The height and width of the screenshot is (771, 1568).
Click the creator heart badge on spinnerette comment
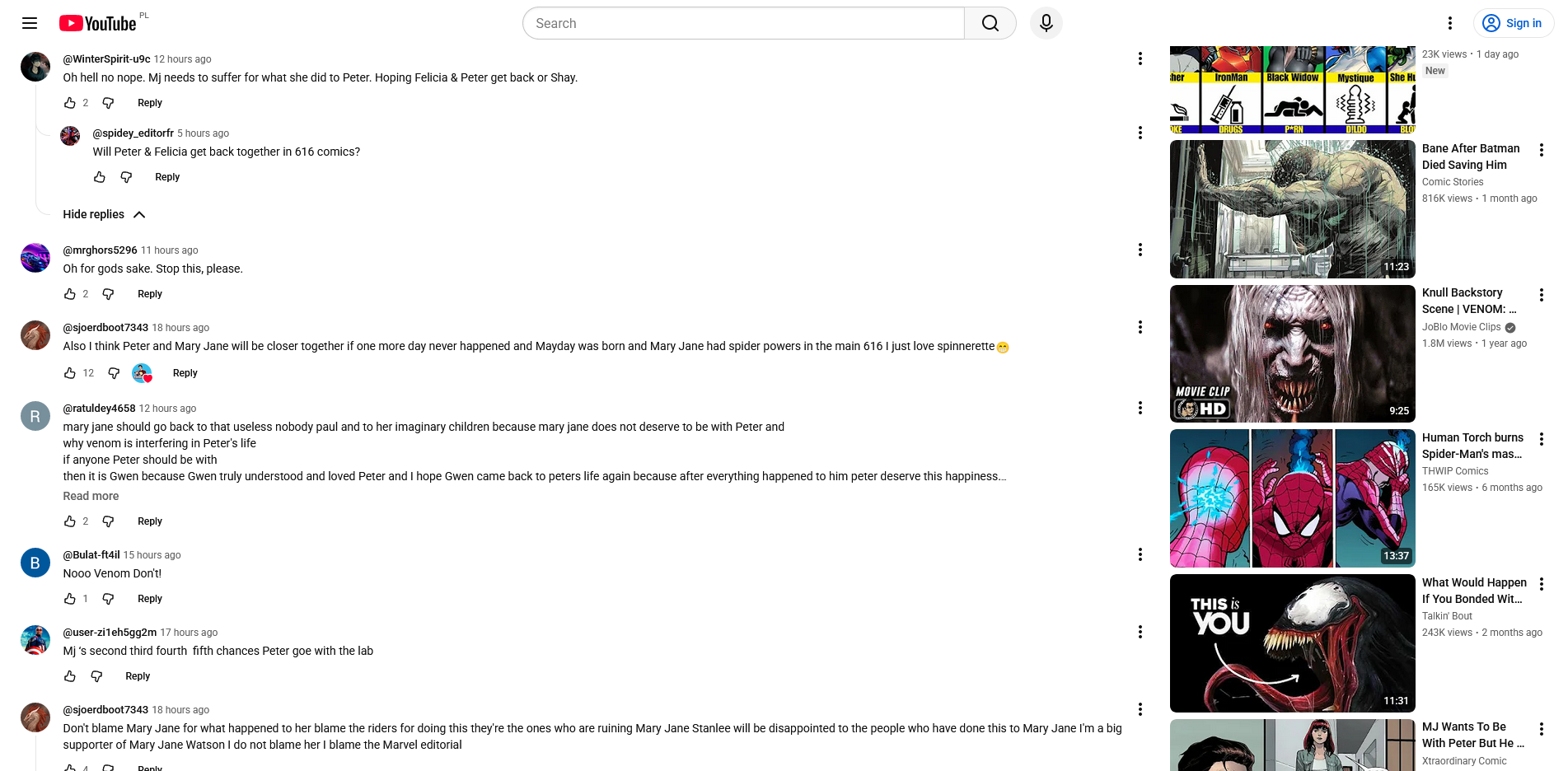[143, 373]
